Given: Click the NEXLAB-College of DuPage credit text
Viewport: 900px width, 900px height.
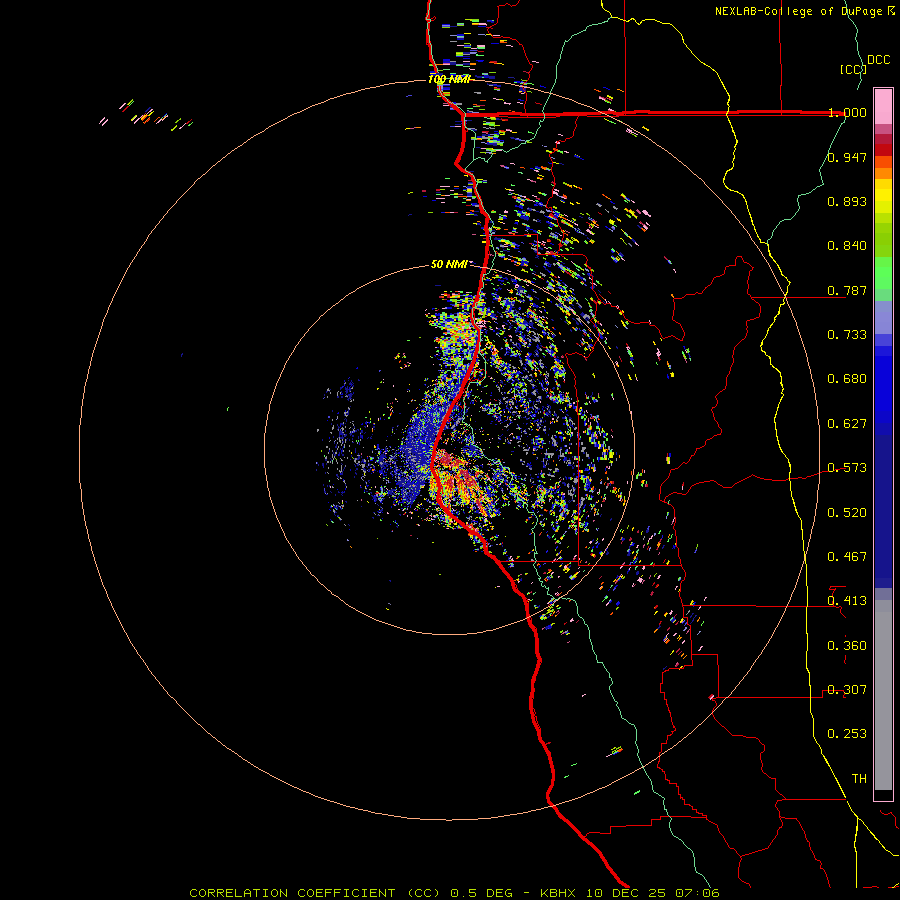Looking at the screenshot, I should [798, 11].
